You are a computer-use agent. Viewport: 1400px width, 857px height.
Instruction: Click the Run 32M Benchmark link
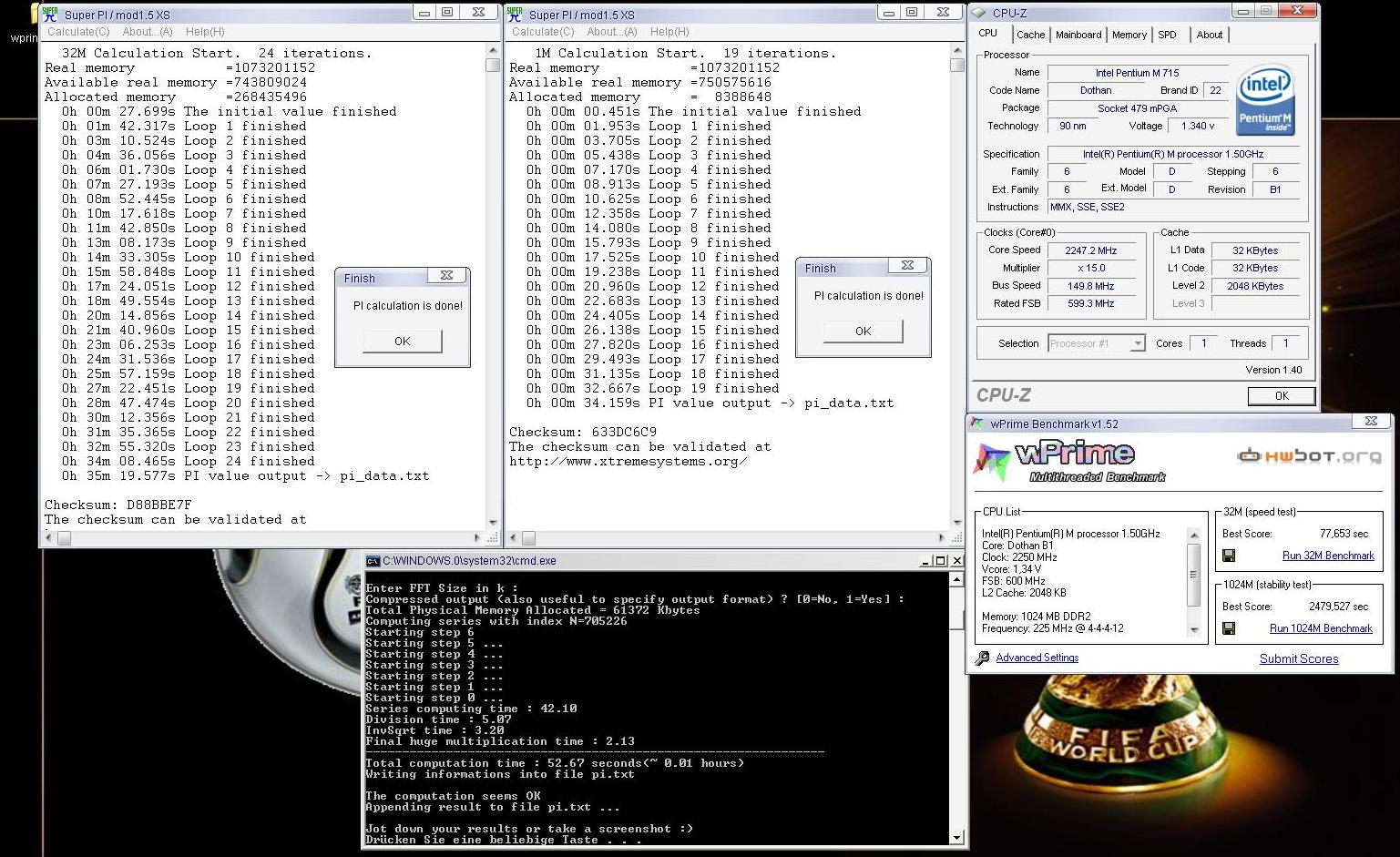click(x=1328, y=556)
